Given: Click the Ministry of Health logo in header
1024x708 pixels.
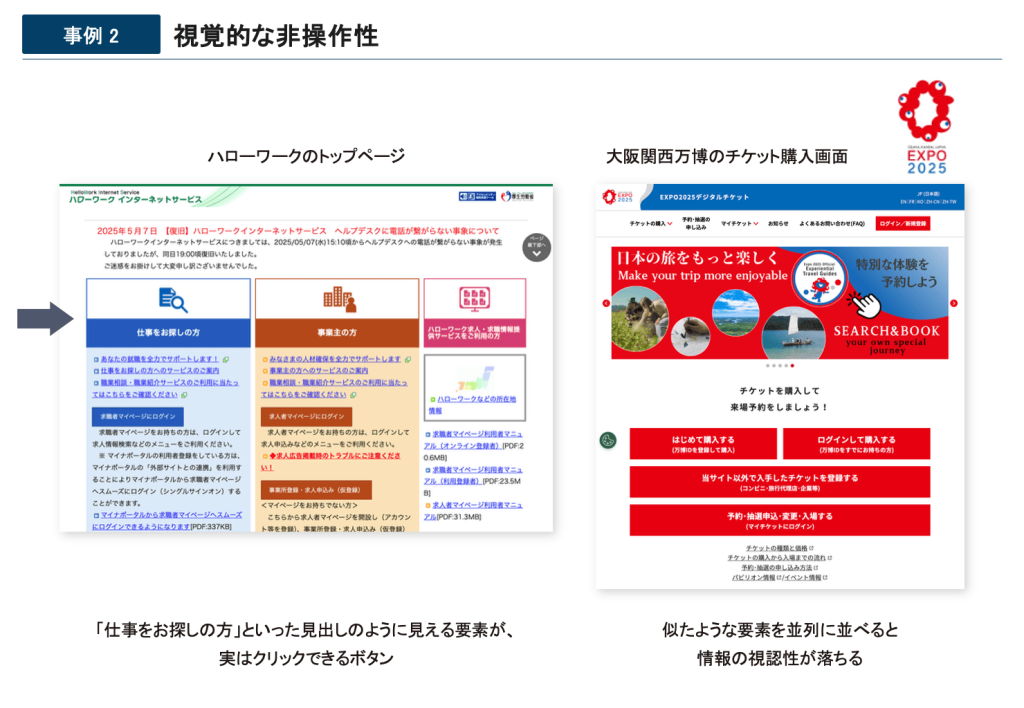Looking at the screenshot, I should coord(517,197).
